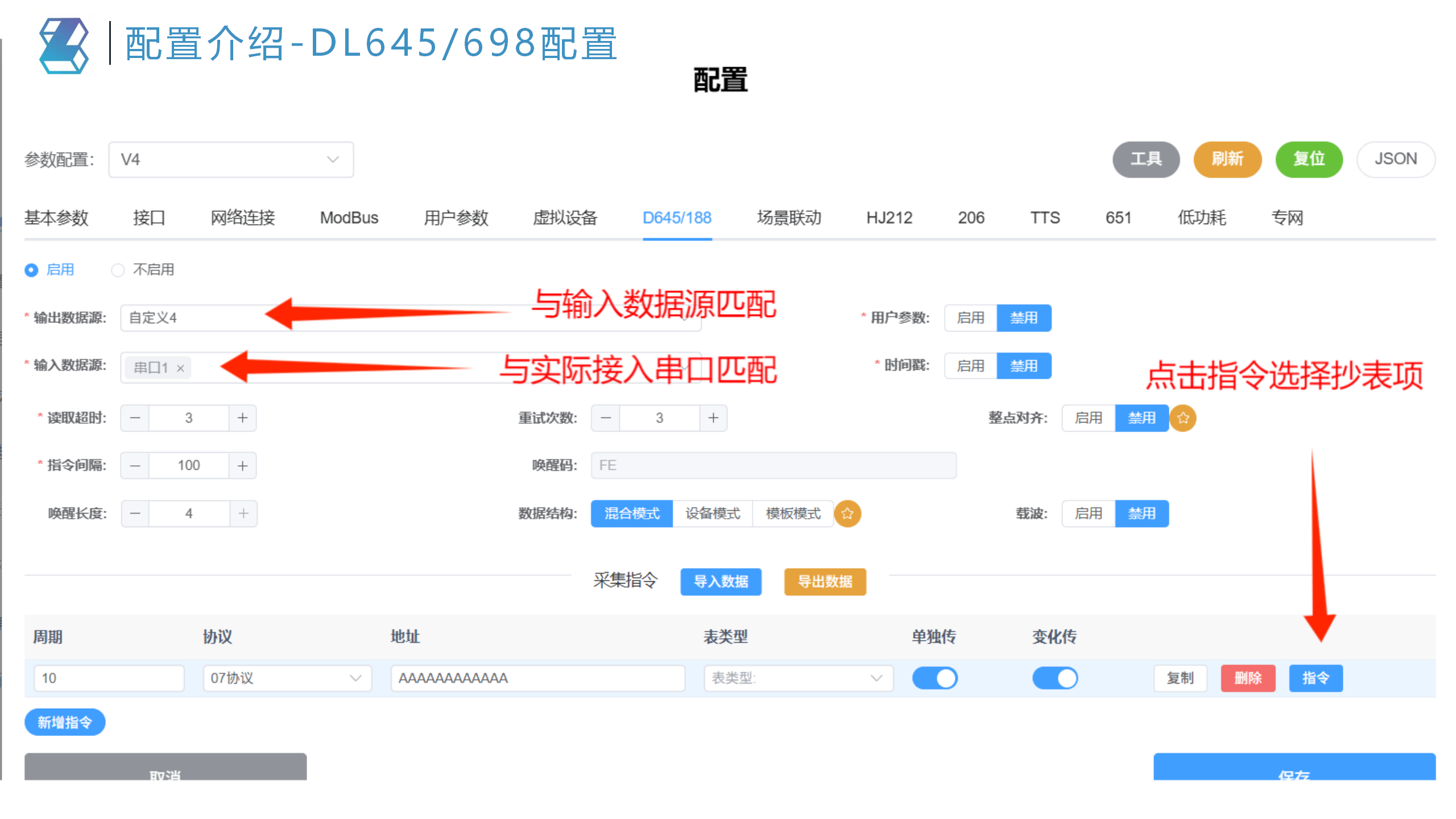
Task: Select the 不启用 radio button
Action: [x=118, y=270]
